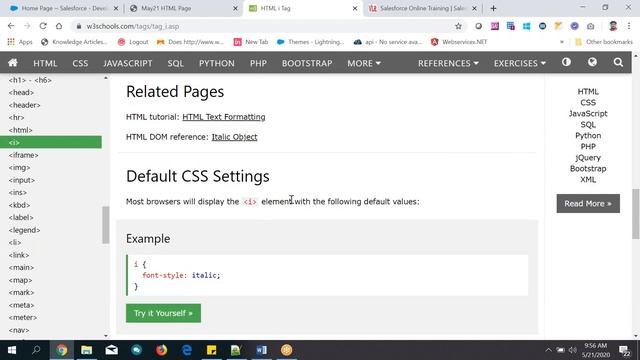Open the W3Schools search icon
This screenshot has height=360, width=640.
click(618, 62)
